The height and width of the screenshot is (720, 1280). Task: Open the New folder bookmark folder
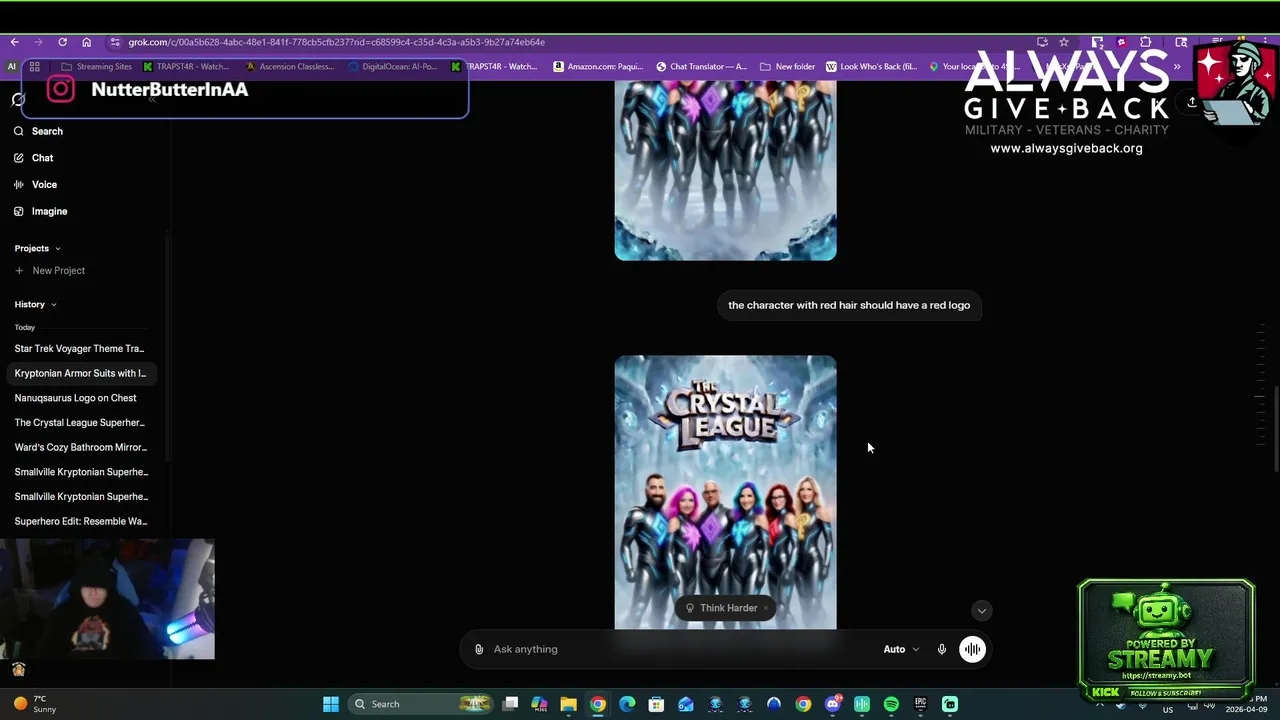788,67
